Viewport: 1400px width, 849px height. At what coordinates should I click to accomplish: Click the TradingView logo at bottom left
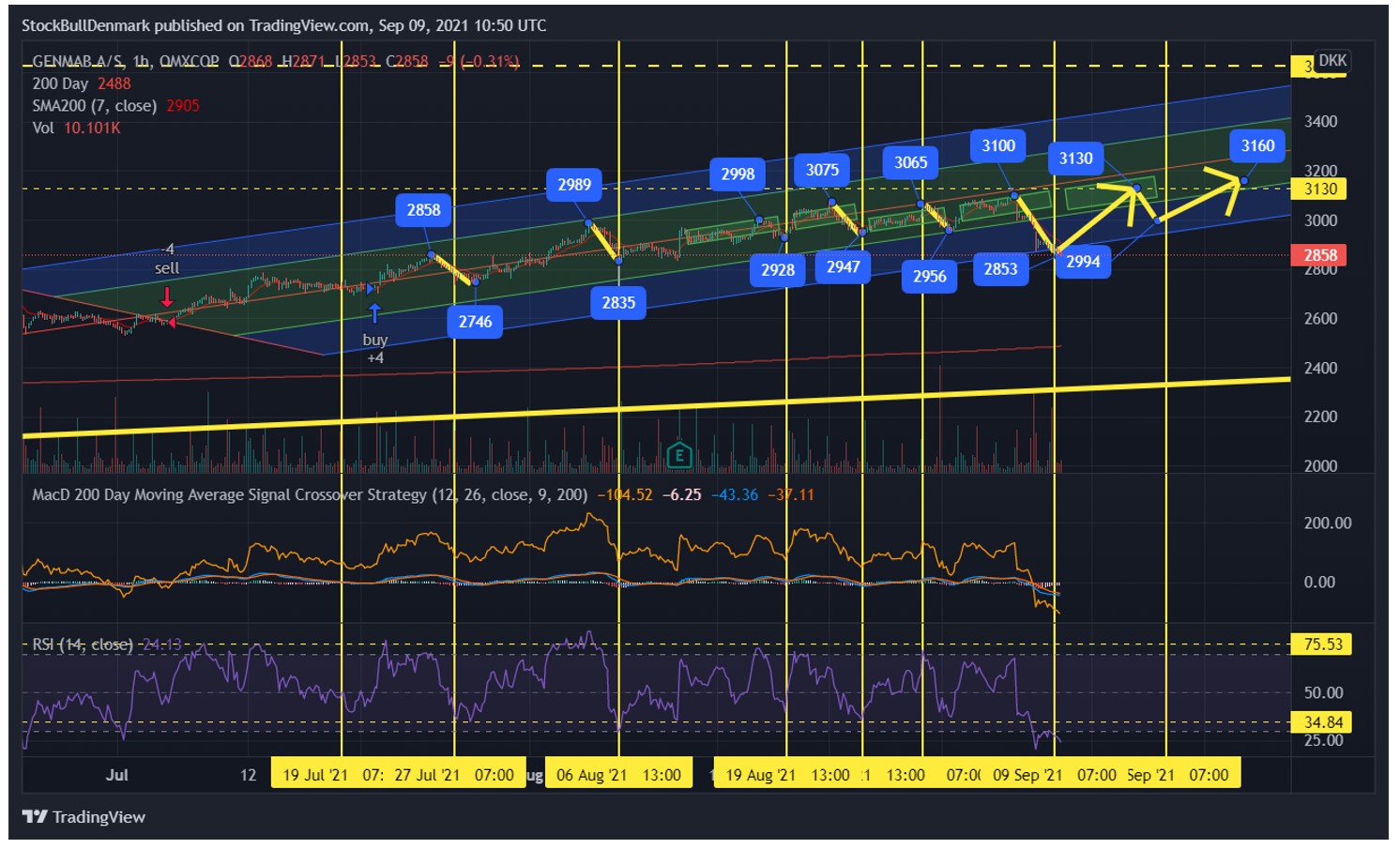tap(84, 817)
